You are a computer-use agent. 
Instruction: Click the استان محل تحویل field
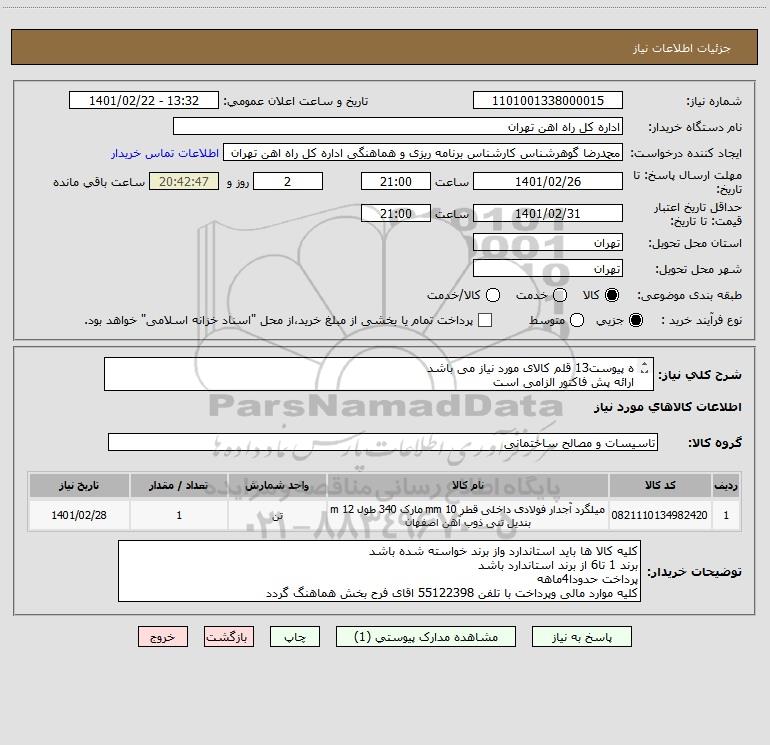[548, 242]
